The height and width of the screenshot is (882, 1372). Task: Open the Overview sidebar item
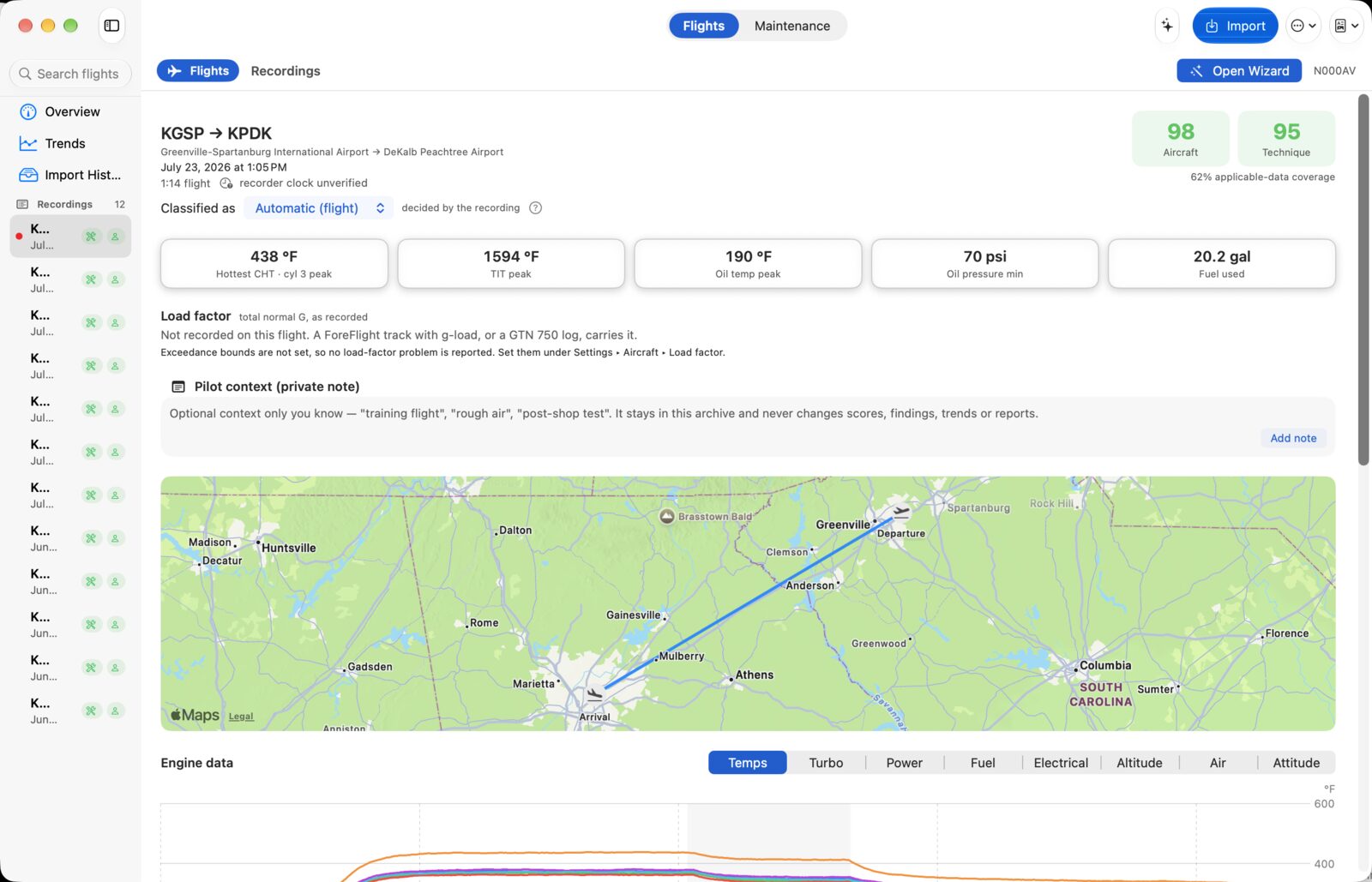pyautogui.click(x=70, y=111)
